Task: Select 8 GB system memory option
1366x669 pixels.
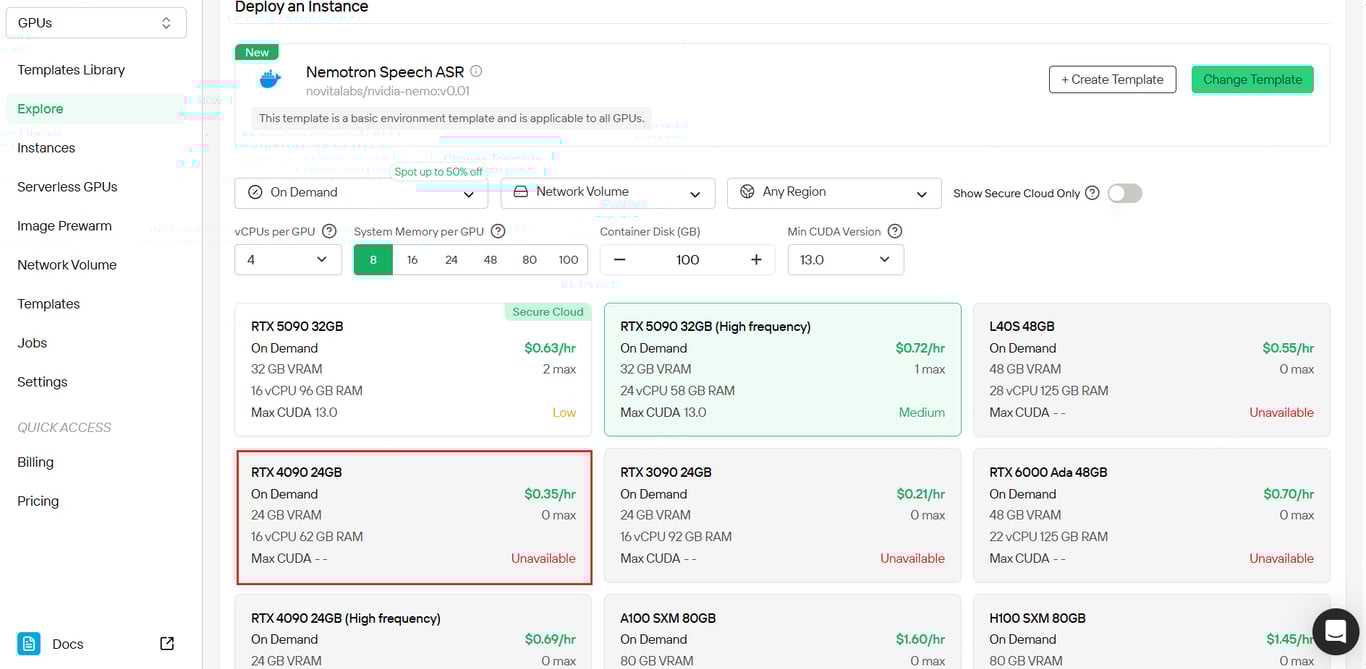Action: pyautogui.click(x=373, y=260)
